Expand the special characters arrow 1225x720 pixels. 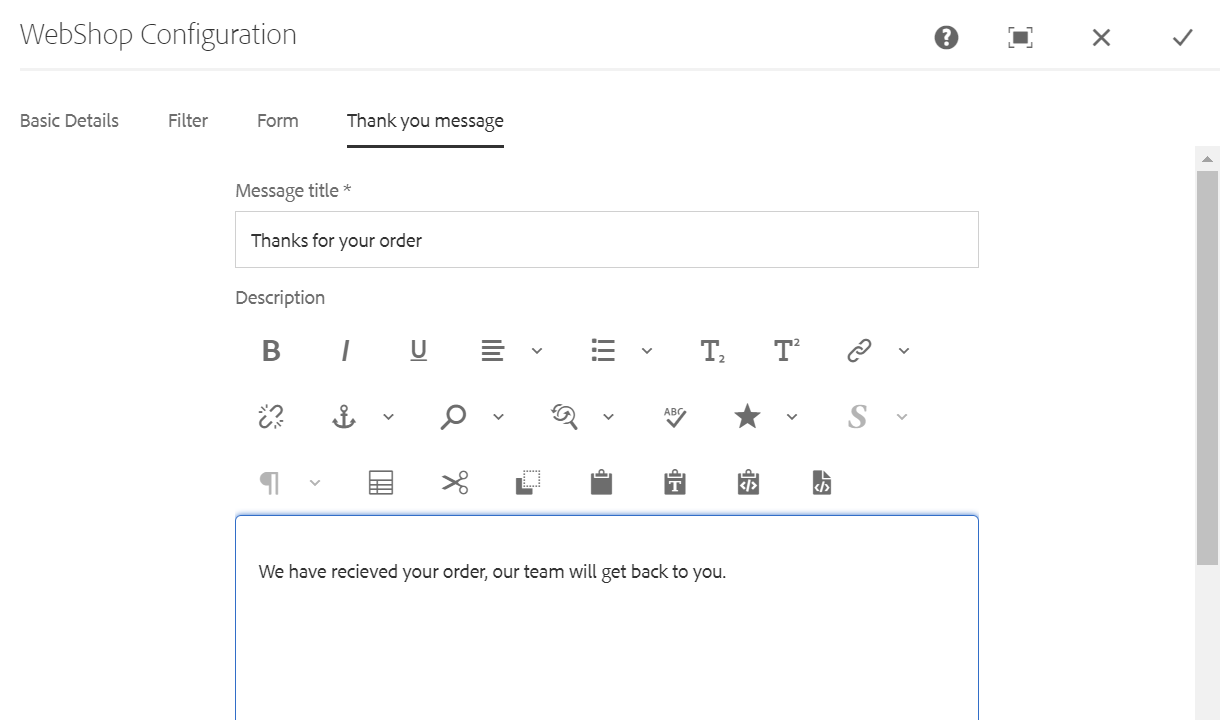(792, 417)
